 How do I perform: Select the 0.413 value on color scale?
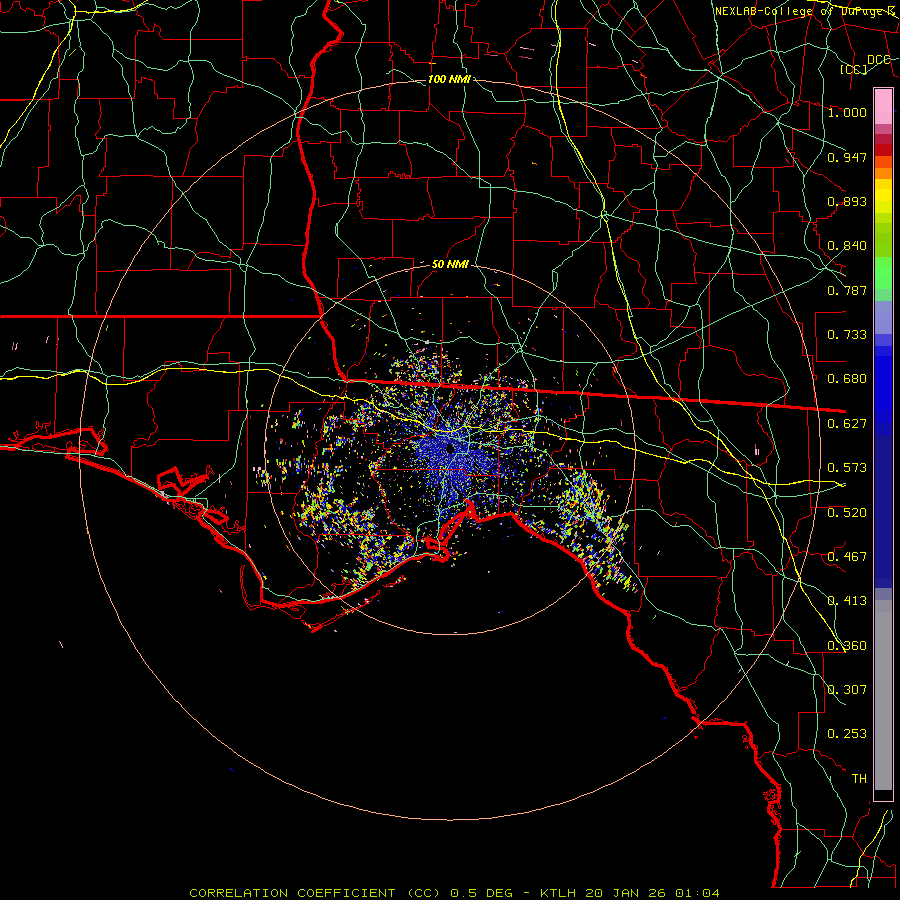pos(847,601)
